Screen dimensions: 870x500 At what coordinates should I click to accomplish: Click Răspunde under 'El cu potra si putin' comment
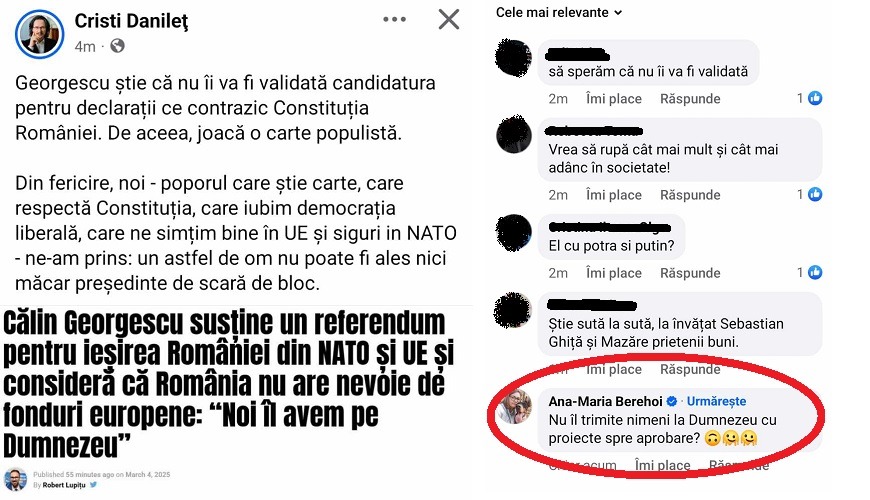(x=690, y=273)
